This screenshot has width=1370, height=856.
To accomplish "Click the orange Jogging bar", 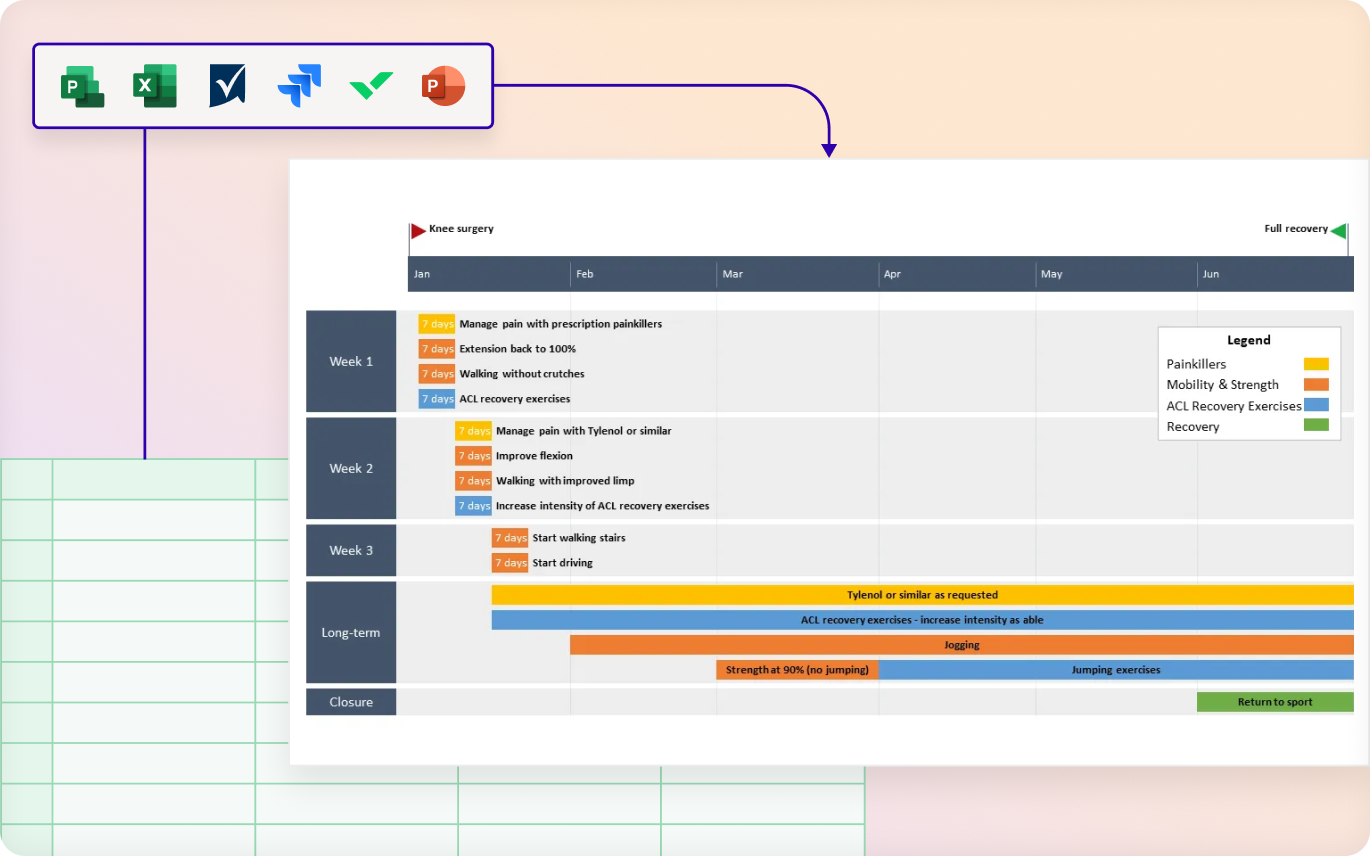I will click(962, 645).
